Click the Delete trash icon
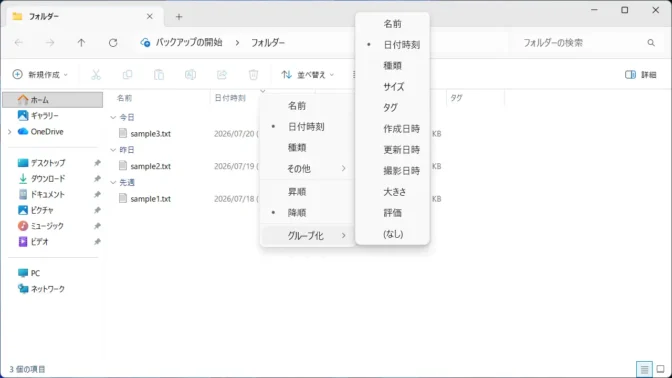The width and height of the screenshot is (672, 378). pyautogui.click(x=253, y=75)
